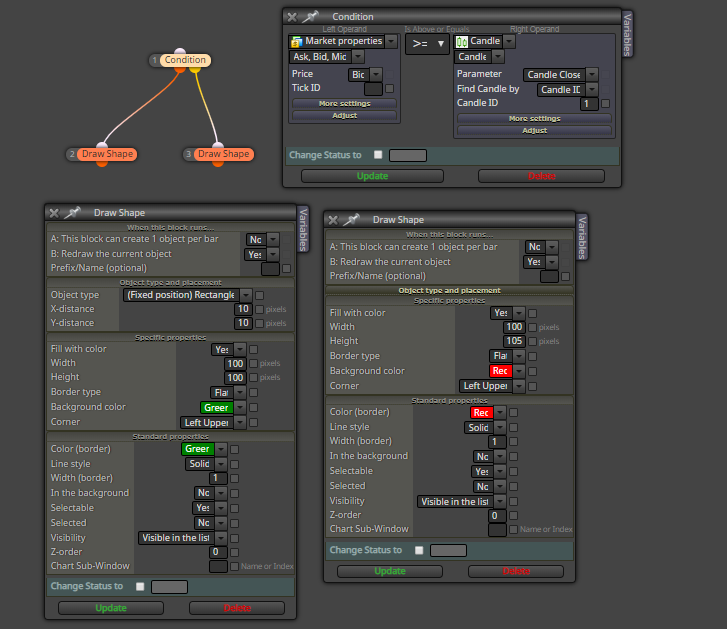Image resolution: width=727 pixels, height=629 pixels.
Task: Click Delete in right Draw Shape panel
Action: (516, 571)
